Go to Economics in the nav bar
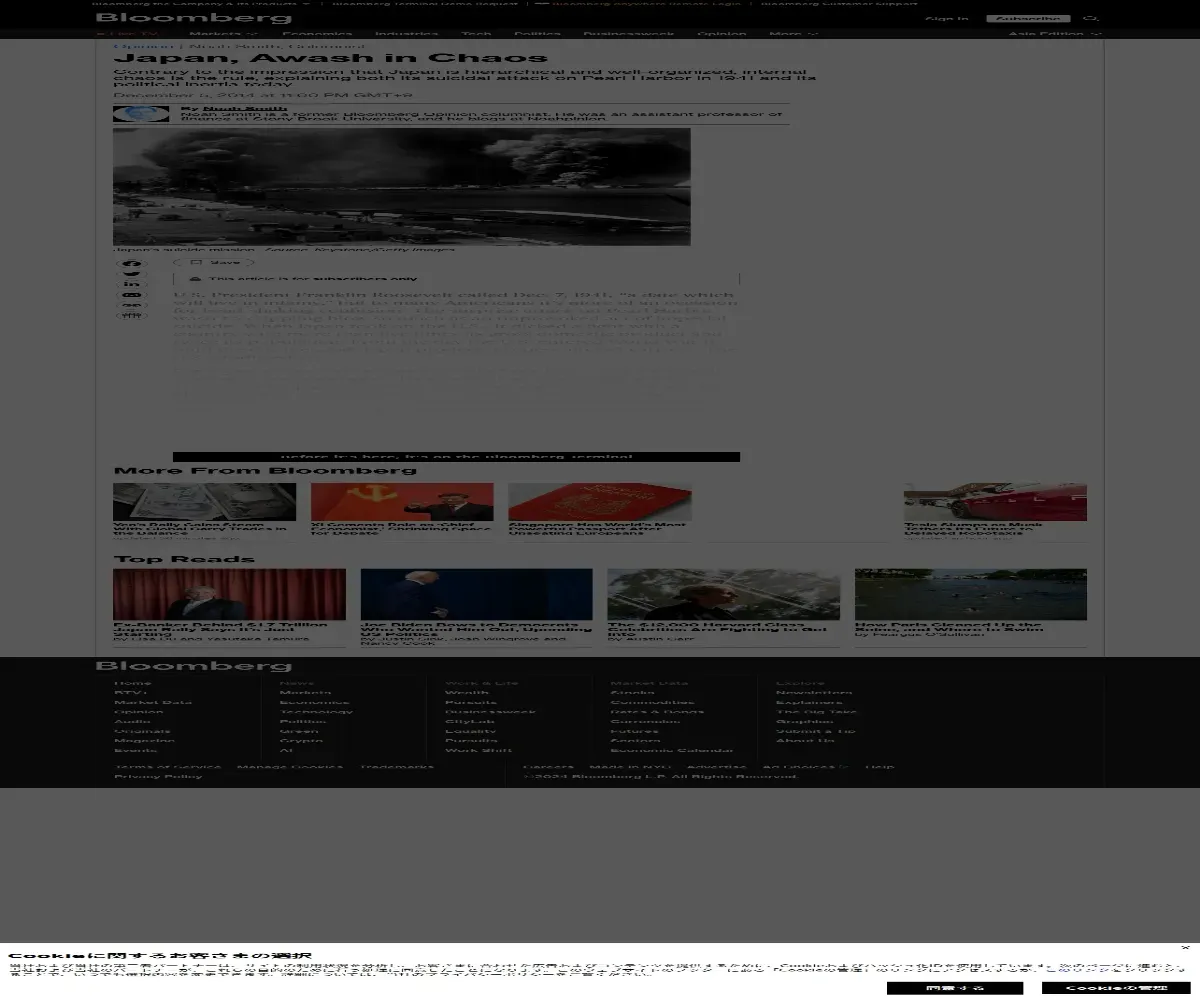The image size is (1200, 1000). [x=316, y=34]
